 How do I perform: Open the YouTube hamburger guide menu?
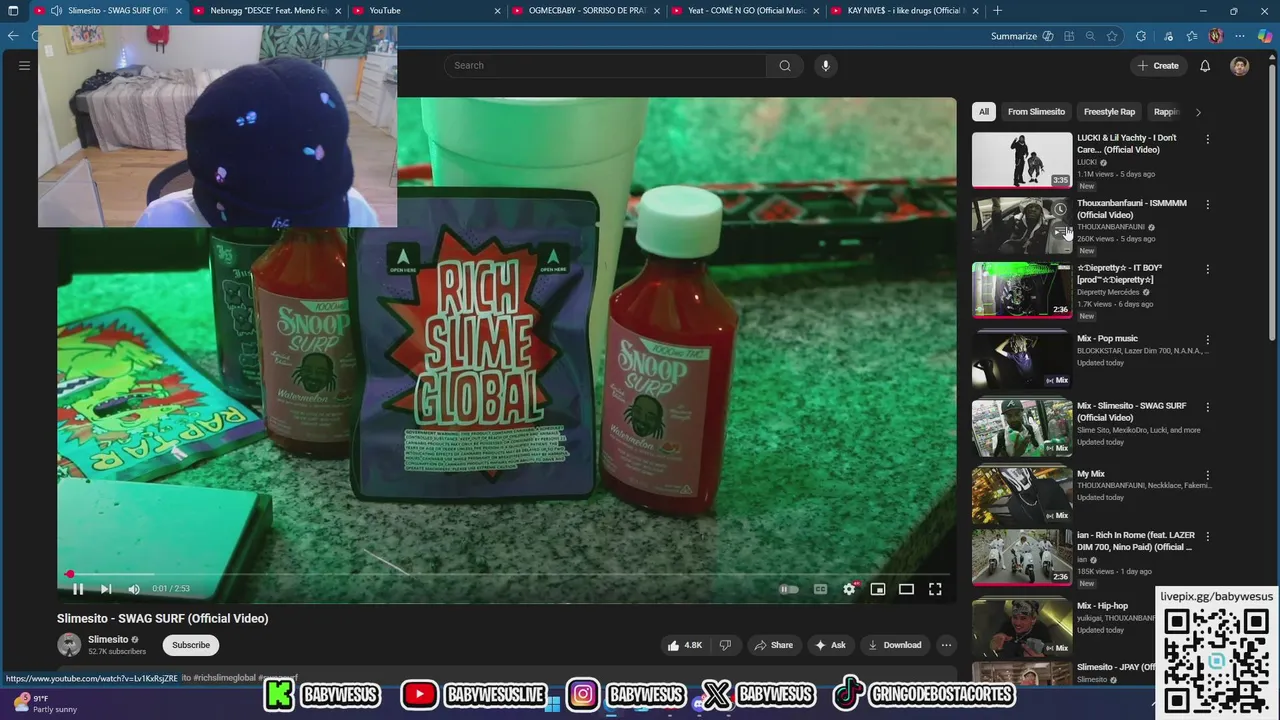pyautogui.click(x=25, y=66)
